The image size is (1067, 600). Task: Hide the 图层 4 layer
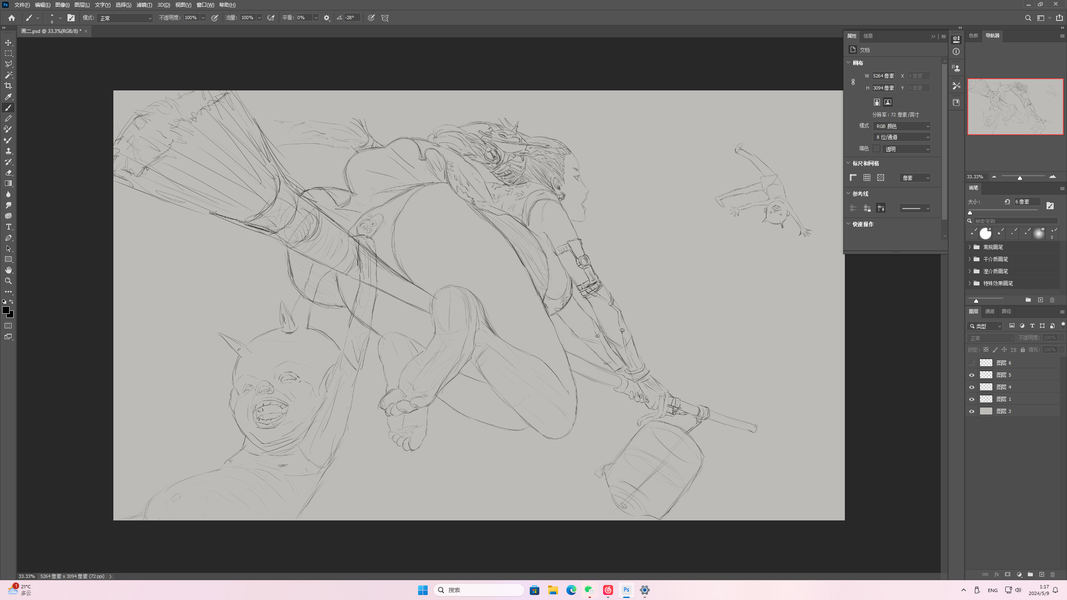pos(972,387)
